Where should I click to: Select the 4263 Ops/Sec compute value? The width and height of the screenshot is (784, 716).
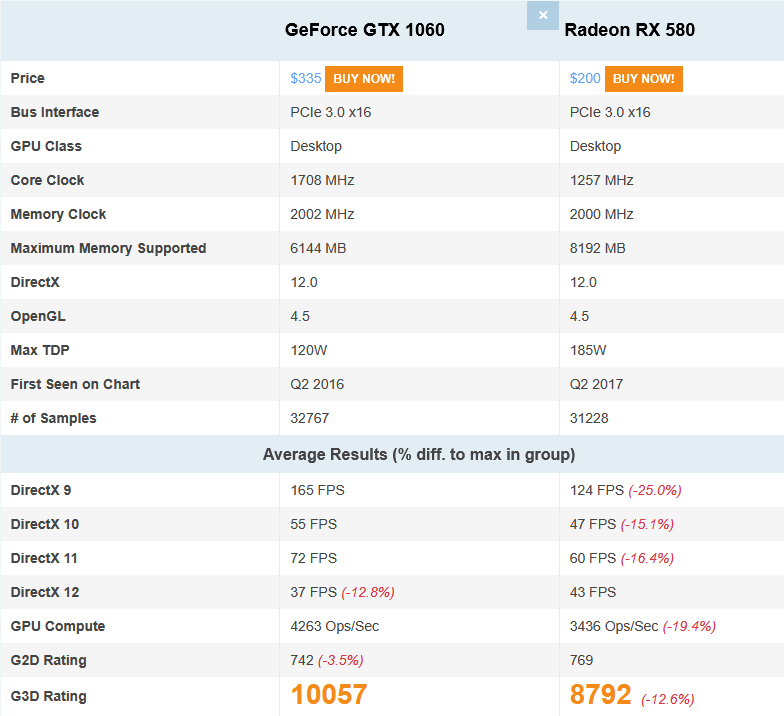pos(334,626)
